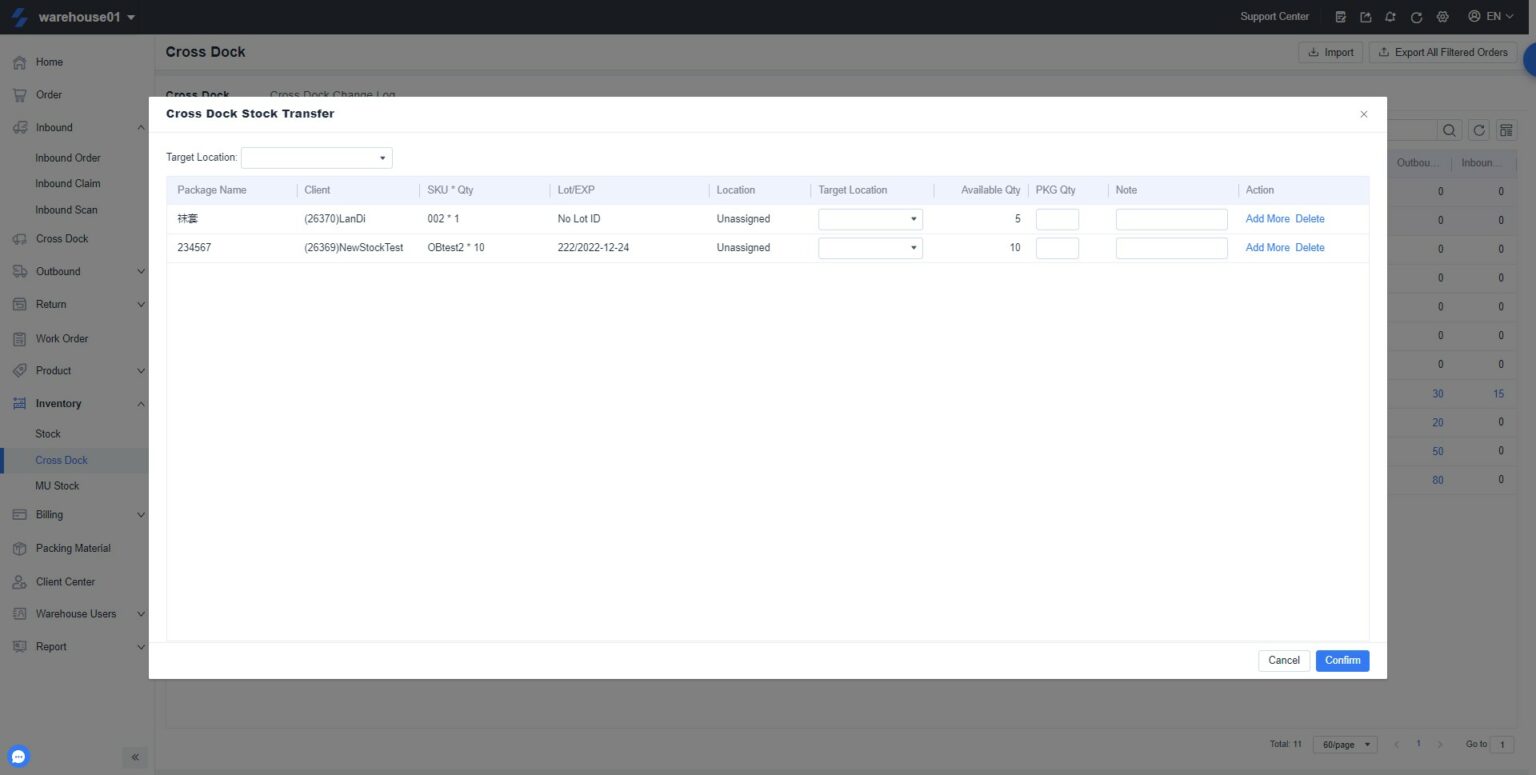Select Packing Material in the sidebar

pyautogui.click(x=73, y=548)
